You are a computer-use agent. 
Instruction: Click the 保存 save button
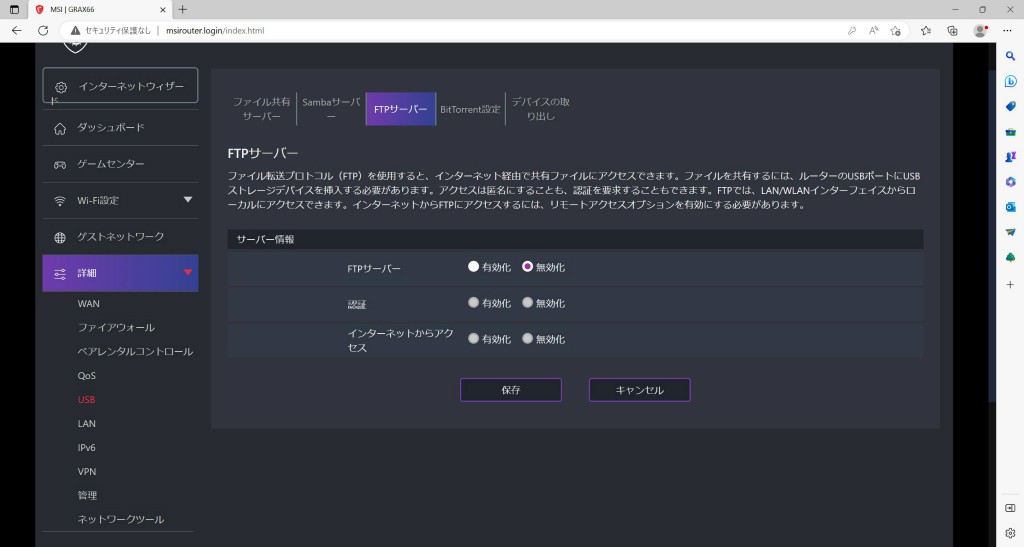(x=511, y=390)
